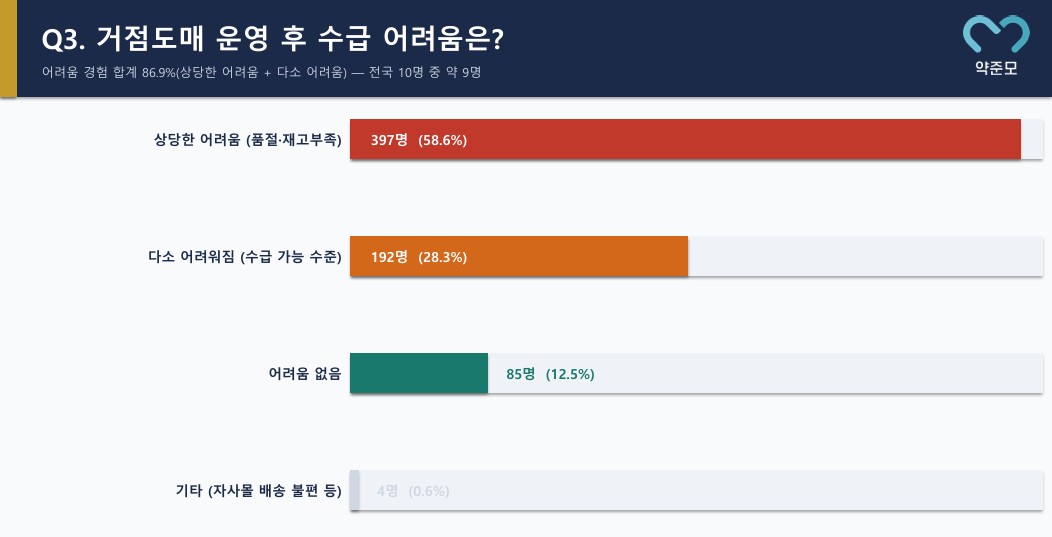This screenshot has height=537, width=1052.
Task: Click the 상당한 어려움 (품절·재고부족) label
Action: 247,140
